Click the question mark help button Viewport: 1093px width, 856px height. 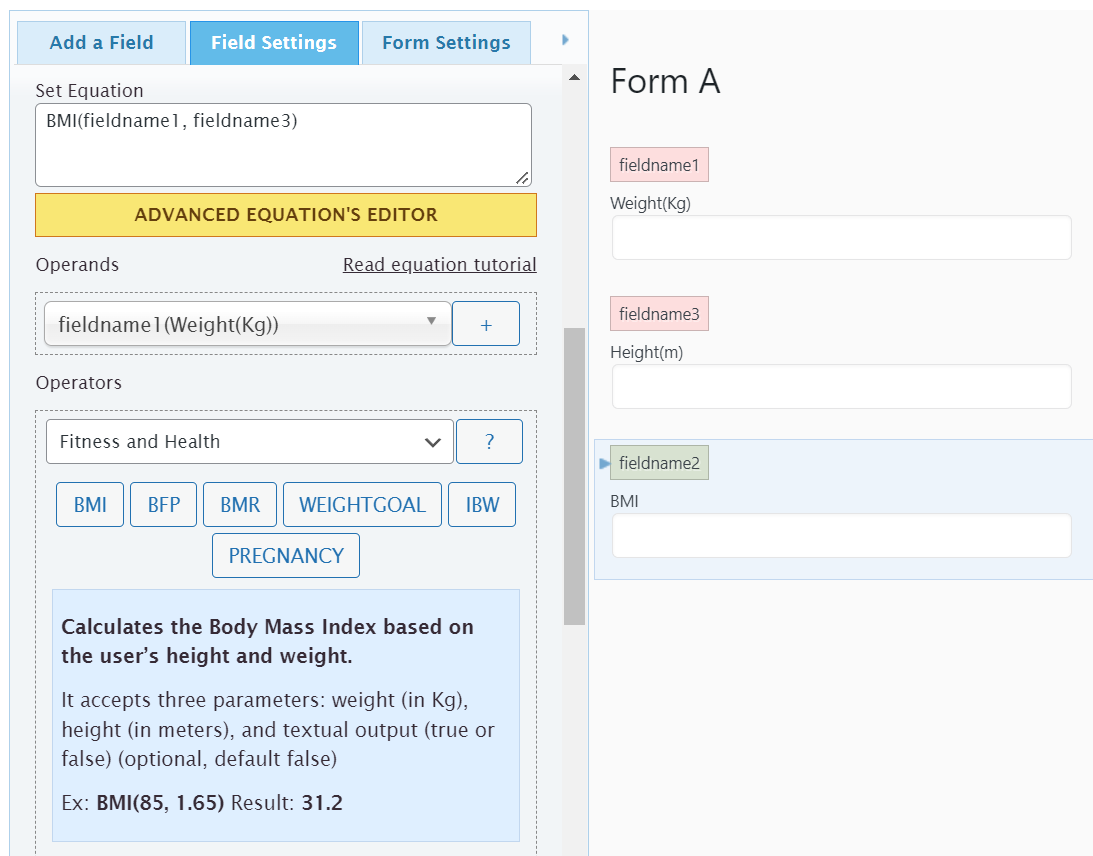coord(489,442)
